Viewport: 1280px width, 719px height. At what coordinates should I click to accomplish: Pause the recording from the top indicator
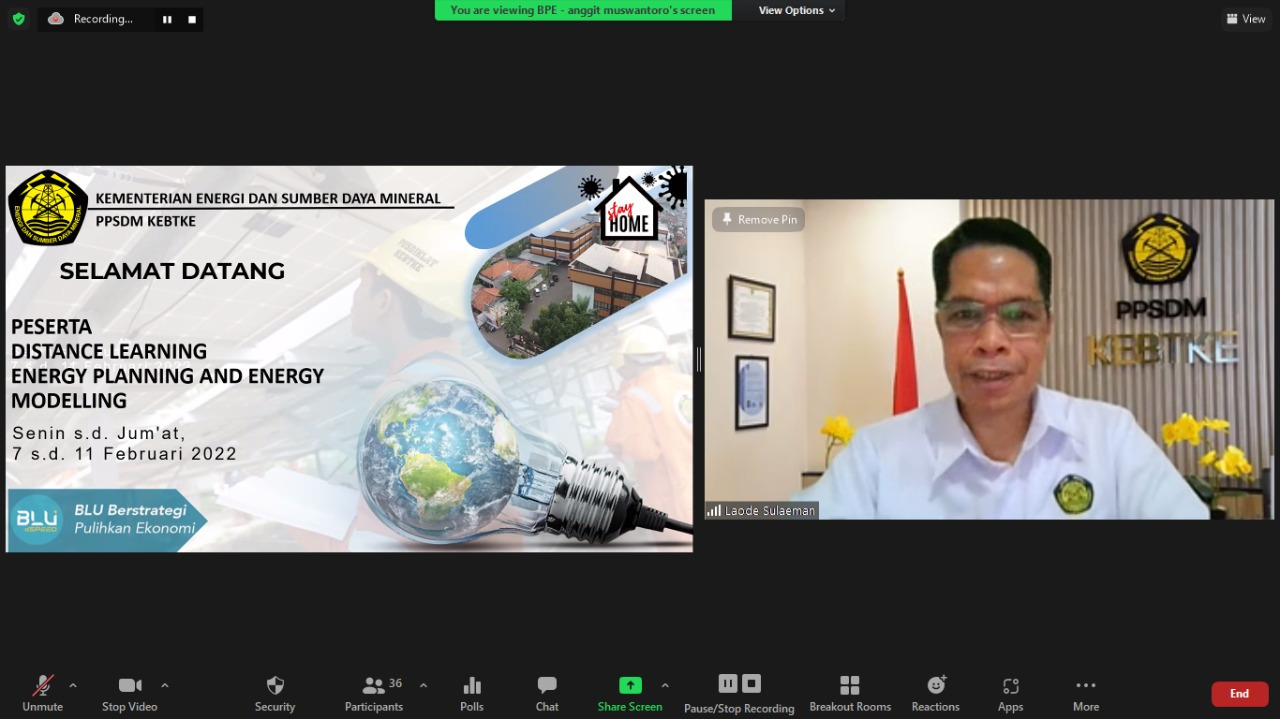pyautogui.click(x=167, y=19)
